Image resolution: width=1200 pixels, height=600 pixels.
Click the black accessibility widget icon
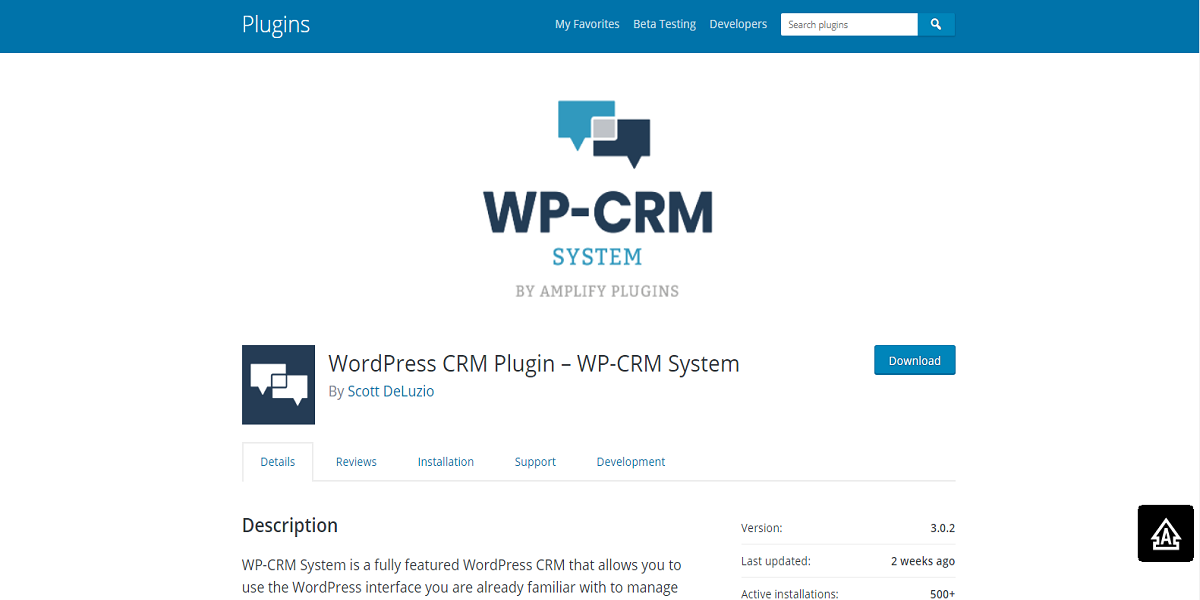pos(1166,533)
